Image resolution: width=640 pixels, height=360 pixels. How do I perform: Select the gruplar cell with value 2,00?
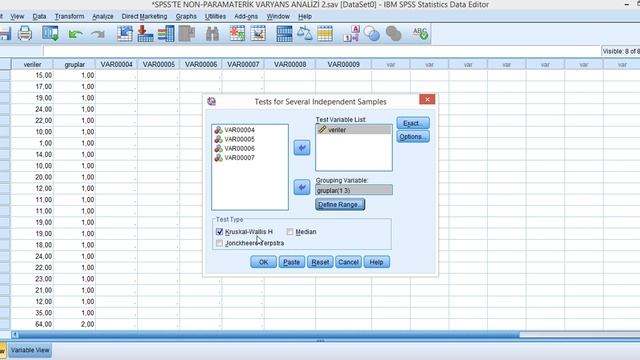[x=74, y=324]
